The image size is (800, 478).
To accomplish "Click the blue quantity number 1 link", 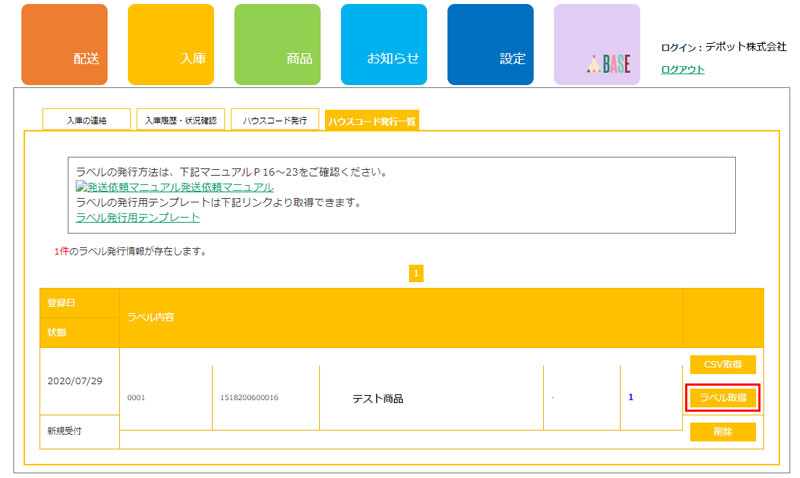I will coord(631,397).
